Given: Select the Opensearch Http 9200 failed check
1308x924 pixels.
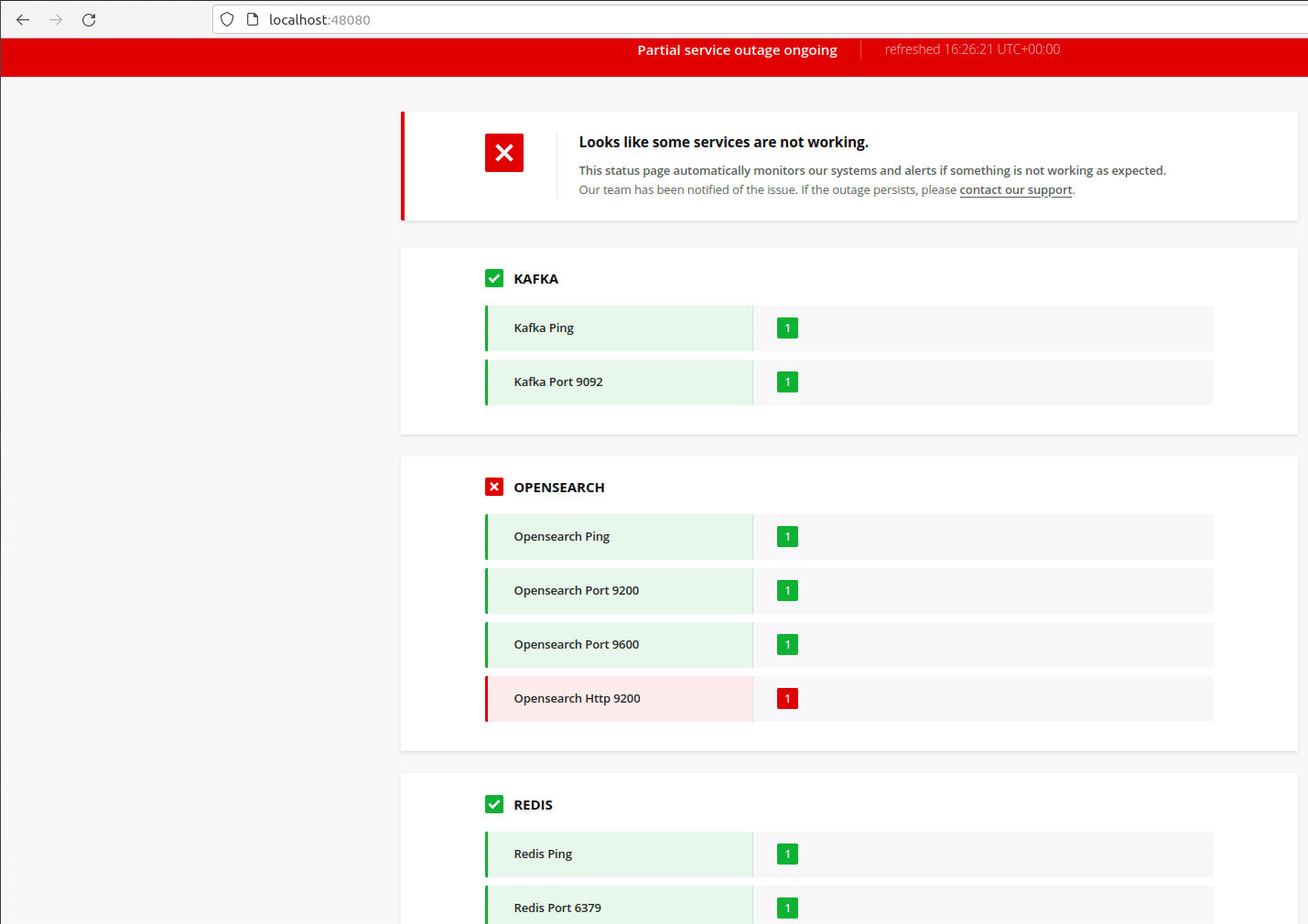Looking at the screenshot, I should tap(577, 699).
